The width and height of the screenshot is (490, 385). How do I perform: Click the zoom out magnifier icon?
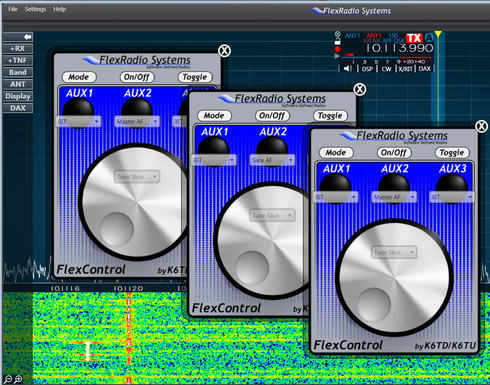[8, 379]
